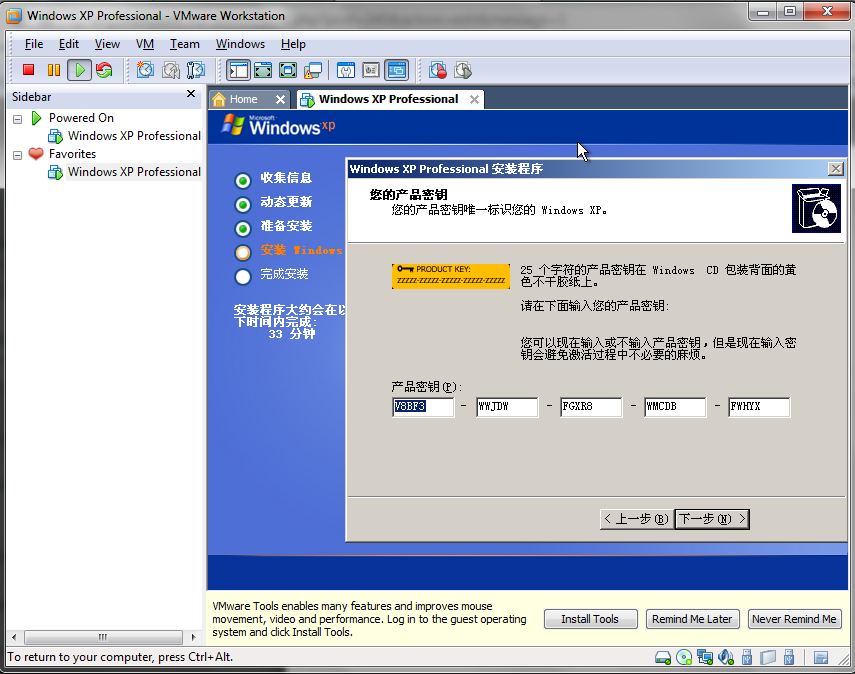Collapse the Favorites tree group
The image size is (855, 674).
[x=17, y=154]
